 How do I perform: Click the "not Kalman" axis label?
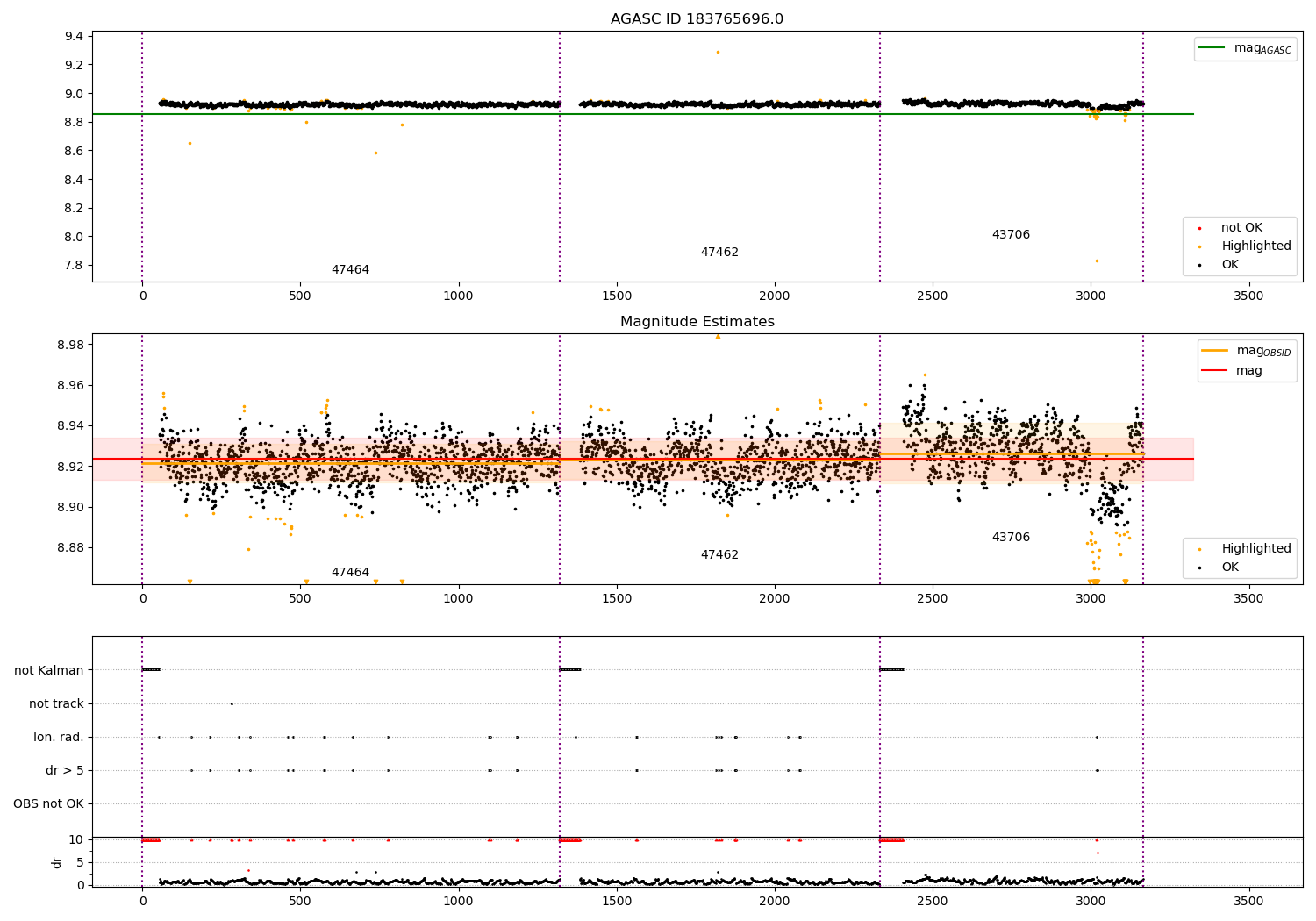pos(49,671)
